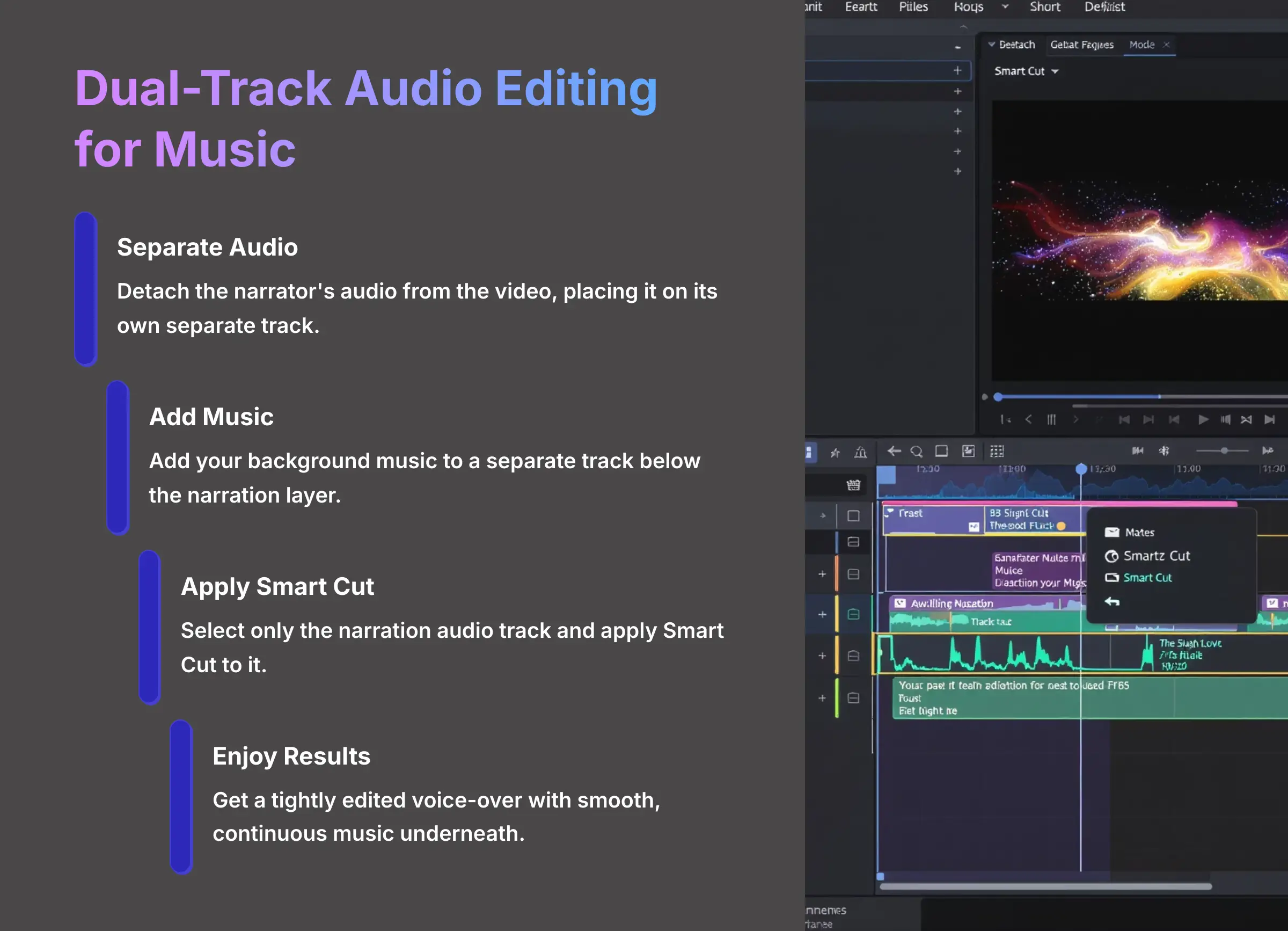
Task: Click the Tlack tac label on the audio clip
Action: (991, 621)
